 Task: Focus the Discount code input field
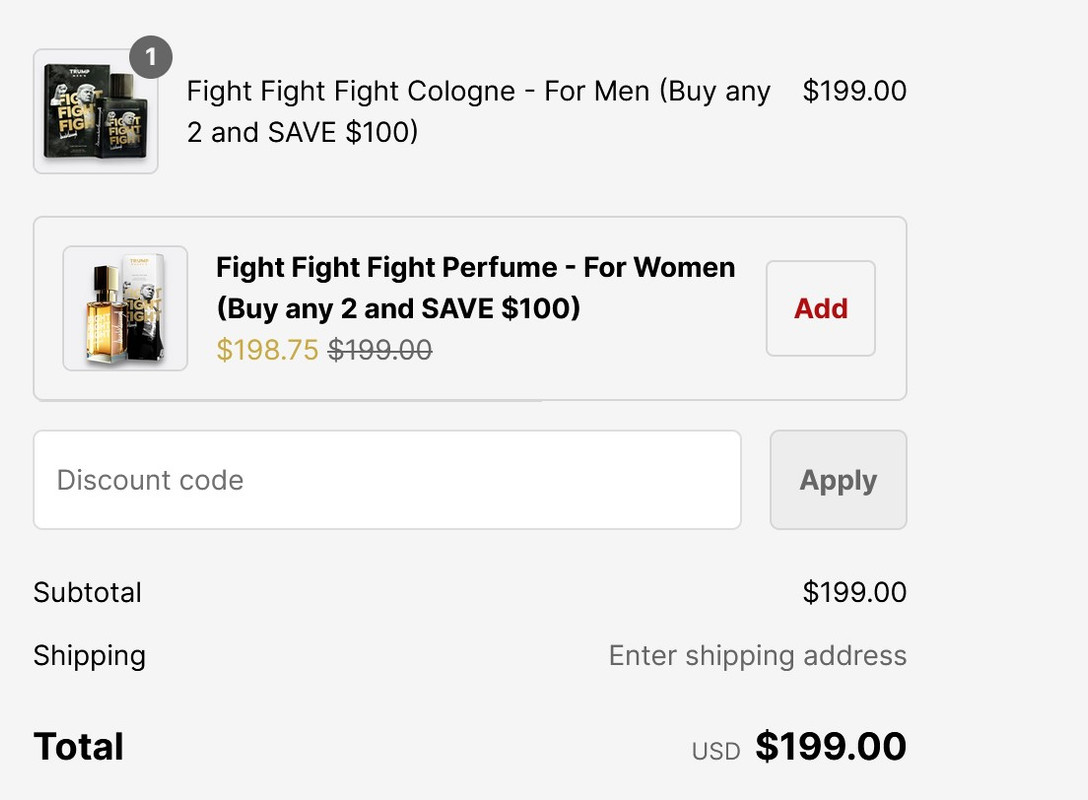click(x=387, y=480)
